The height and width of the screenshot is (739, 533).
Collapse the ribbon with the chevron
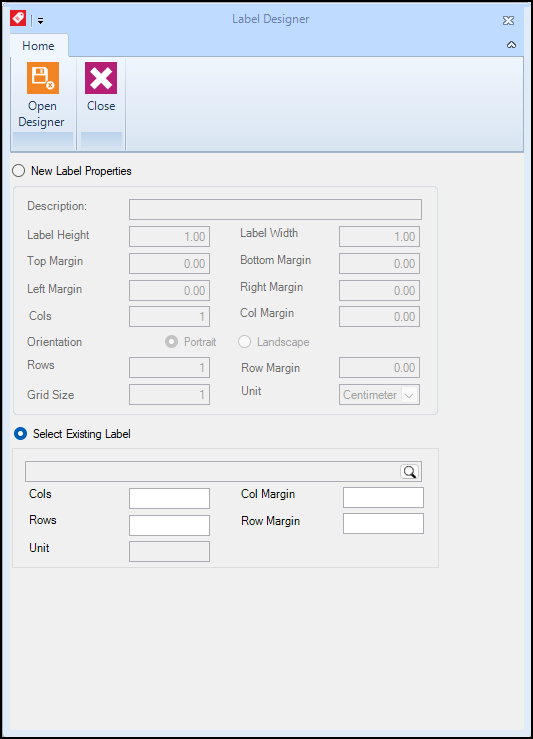(511, 45)
